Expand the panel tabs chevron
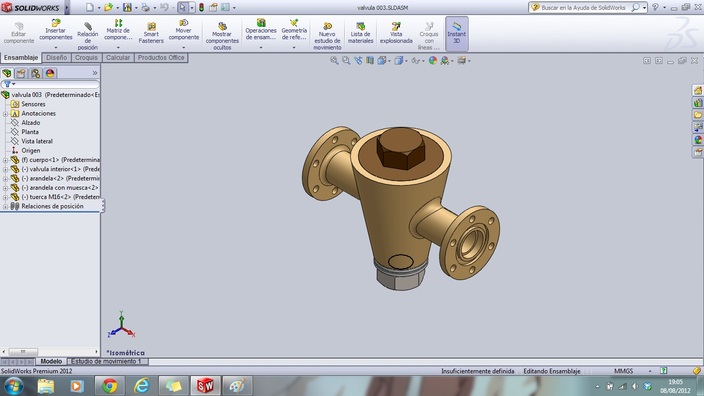Image resolution: width=704 pixels, height=396 pixels. [95, 73]
